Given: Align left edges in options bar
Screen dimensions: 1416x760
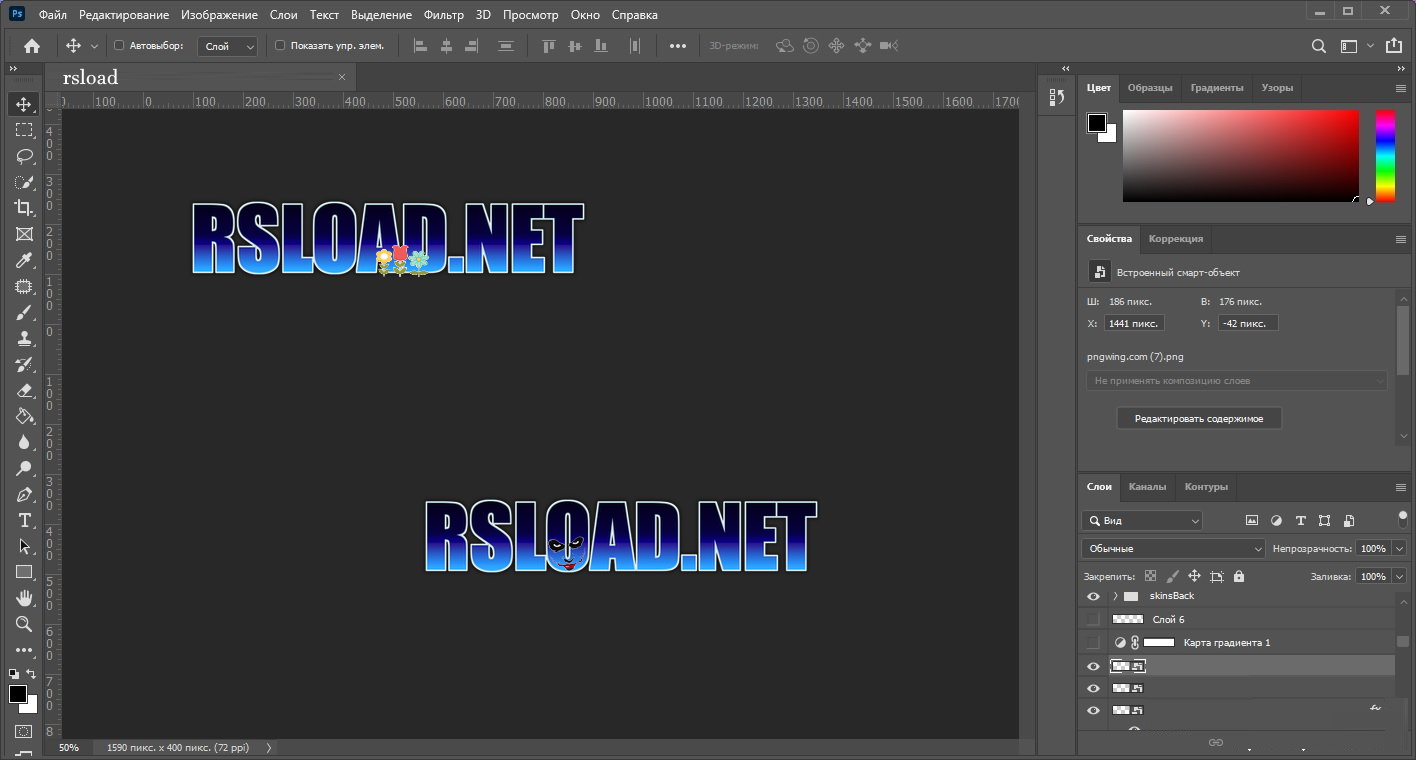Looking at the screenshot, I should point(420,46).
